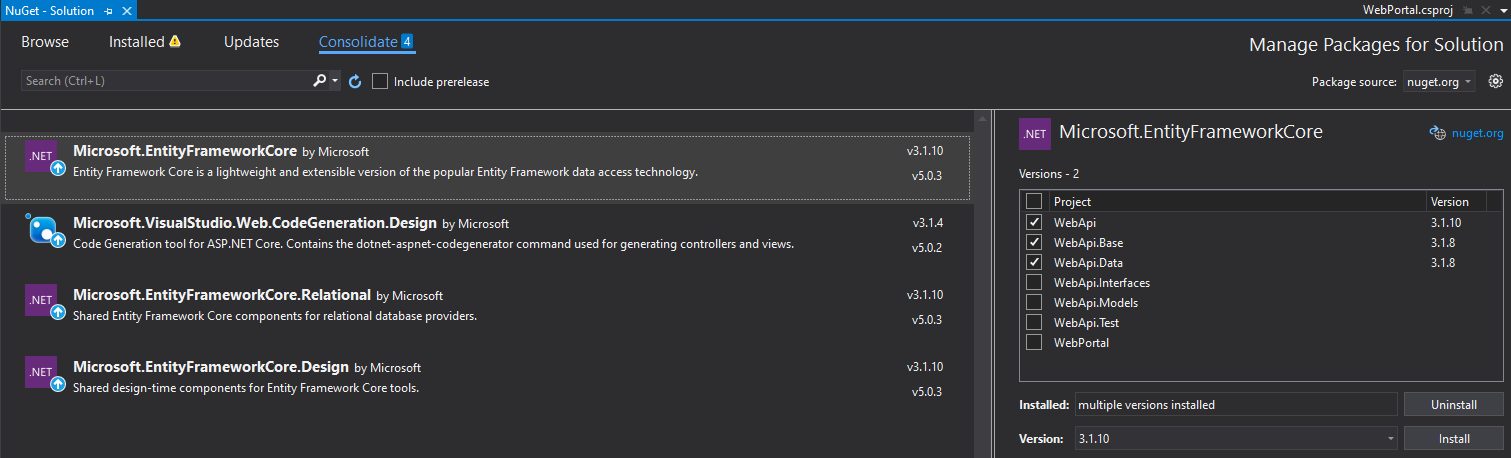Expand the Version 3.1.10 dropdown
Viewport: 1511px width, 458px height.
coord(1390,438)
